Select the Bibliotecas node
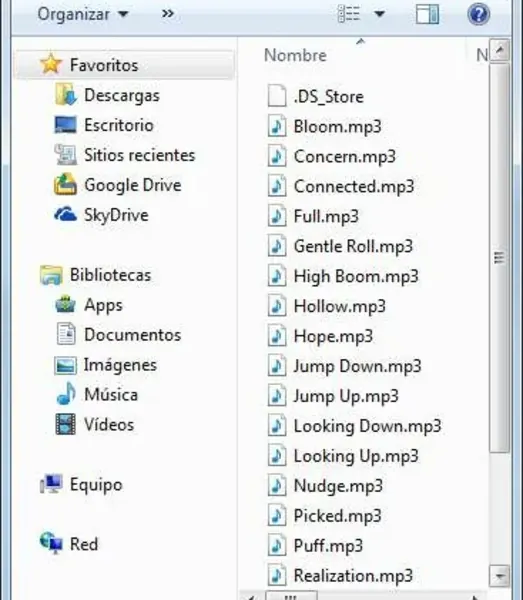 coord(110,275)
